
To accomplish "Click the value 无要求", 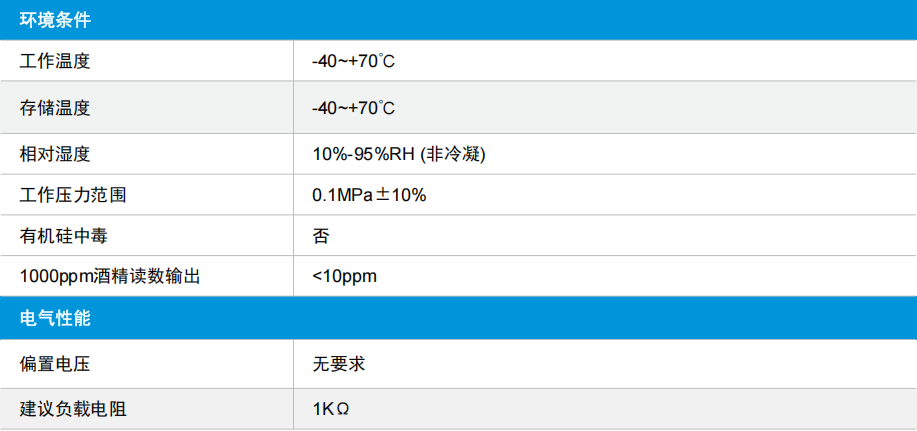I will point(339,364).
